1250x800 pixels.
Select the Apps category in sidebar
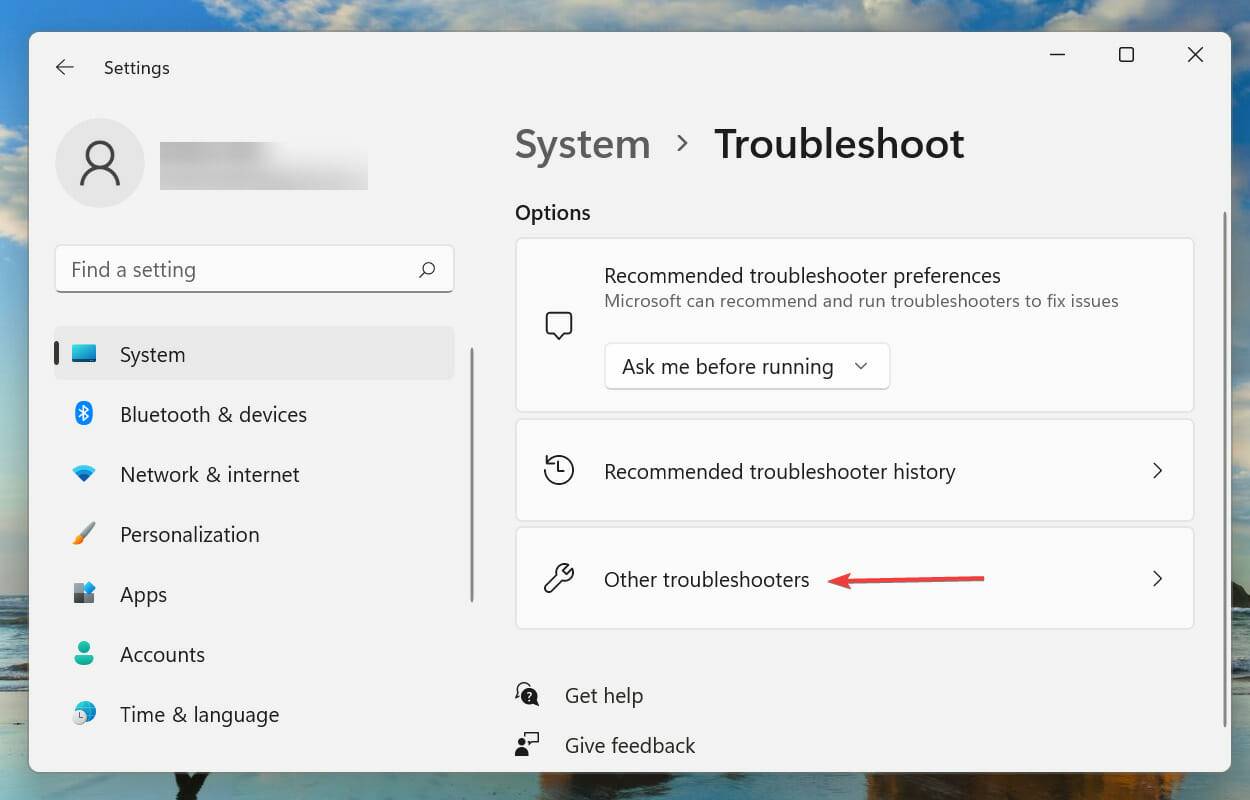click(143, 594)
